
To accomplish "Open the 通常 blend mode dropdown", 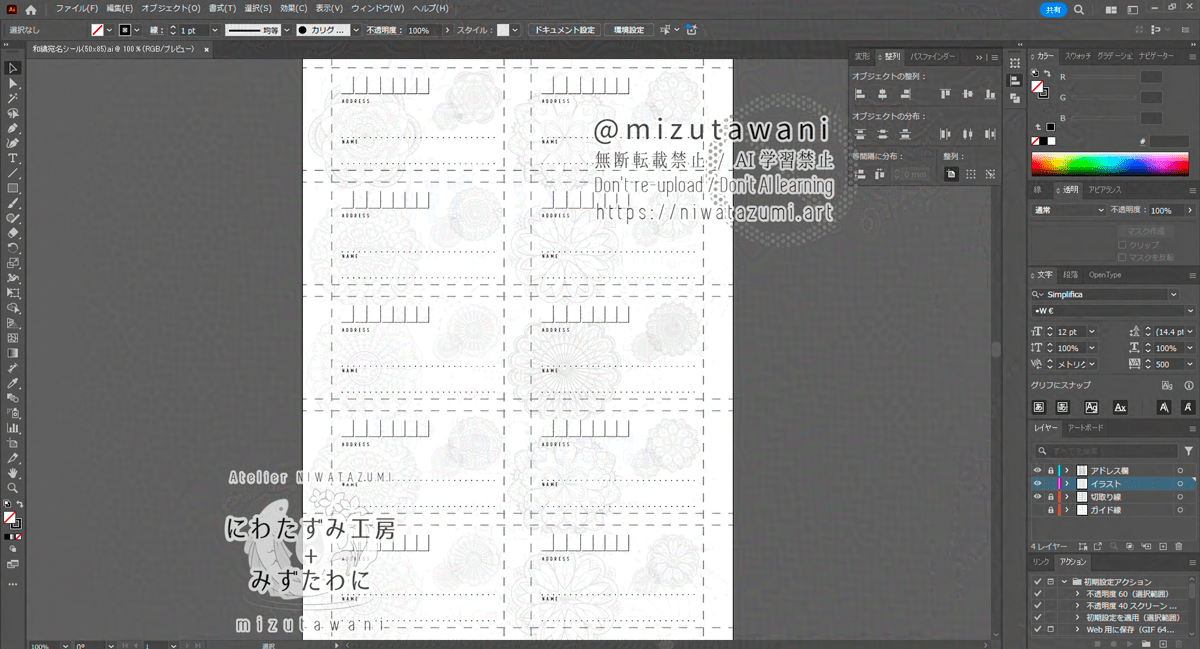I will 1069,211.
